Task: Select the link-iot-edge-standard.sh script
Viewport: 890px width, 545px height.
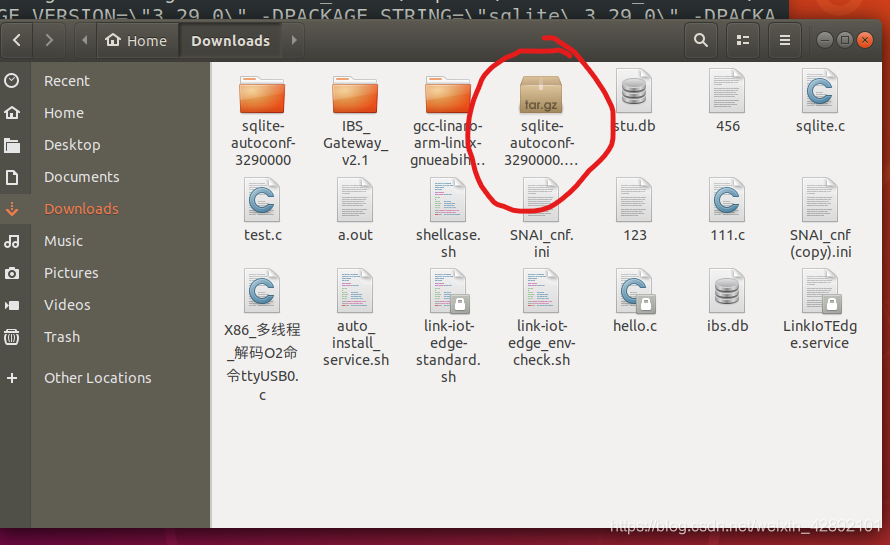Action: point(448,327)
